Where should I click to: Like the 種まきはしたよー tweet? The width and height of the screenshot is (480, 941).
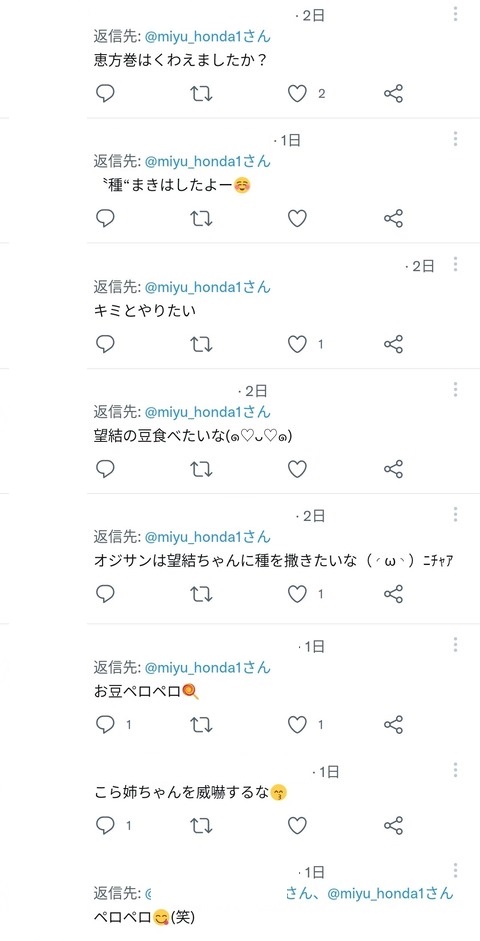[297, 218]
